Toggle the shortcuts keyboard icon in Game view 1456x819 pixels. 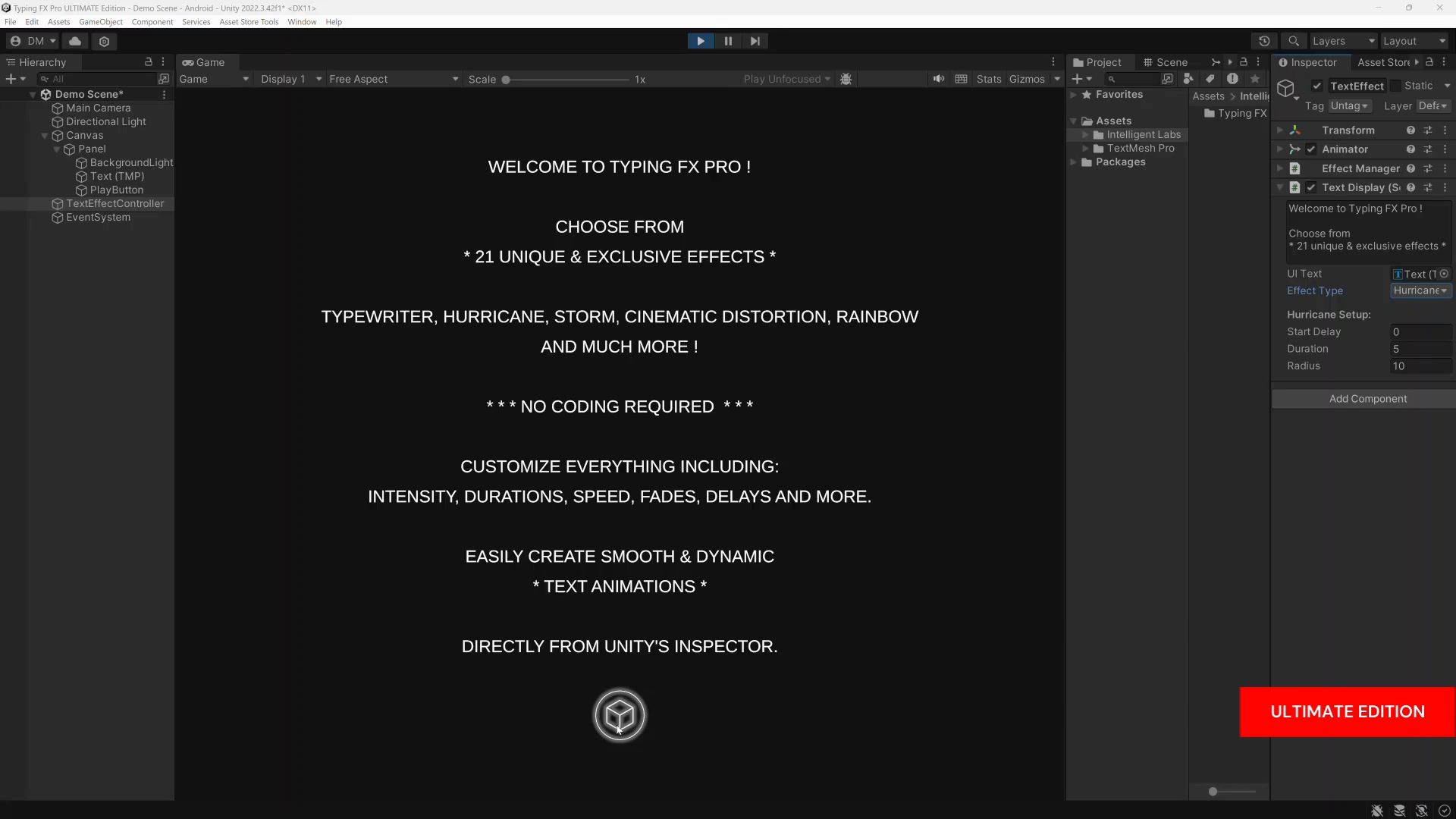[961, 79]
